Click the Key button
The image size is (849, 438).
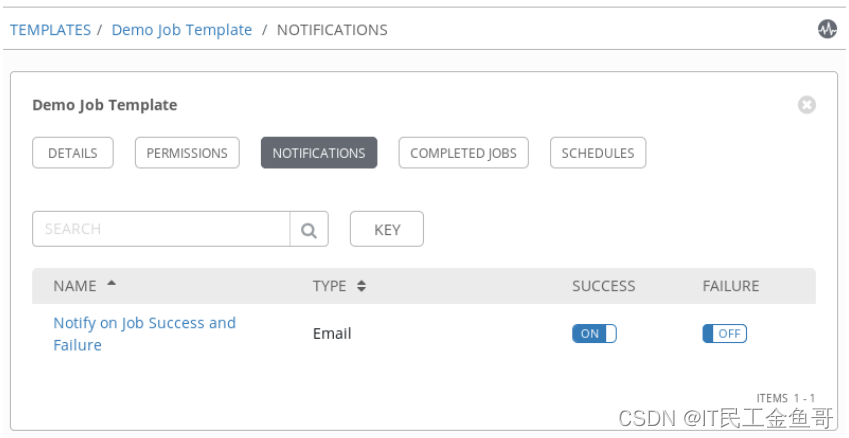[x=387, y=229]
